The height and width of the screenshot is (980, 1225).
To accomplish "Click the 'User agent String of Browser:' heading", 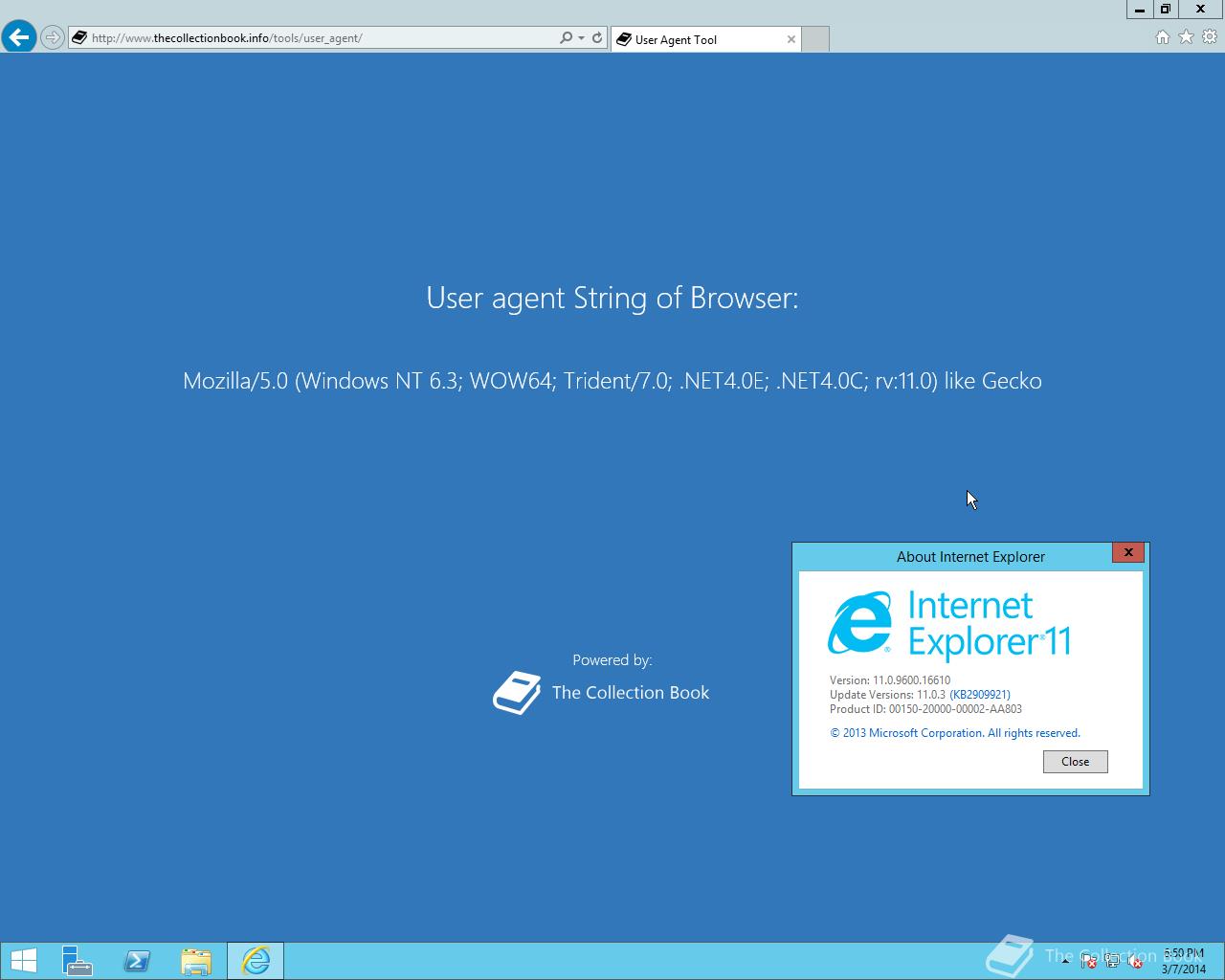I will click(x=612, y=298).
